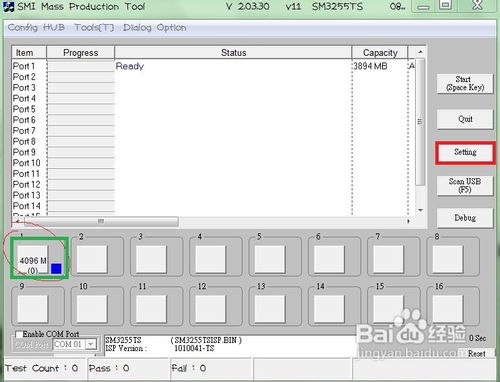Select empty port slot 12
Image resolution: width=500 pixels, height=382 pixels.
coord(211,309)
